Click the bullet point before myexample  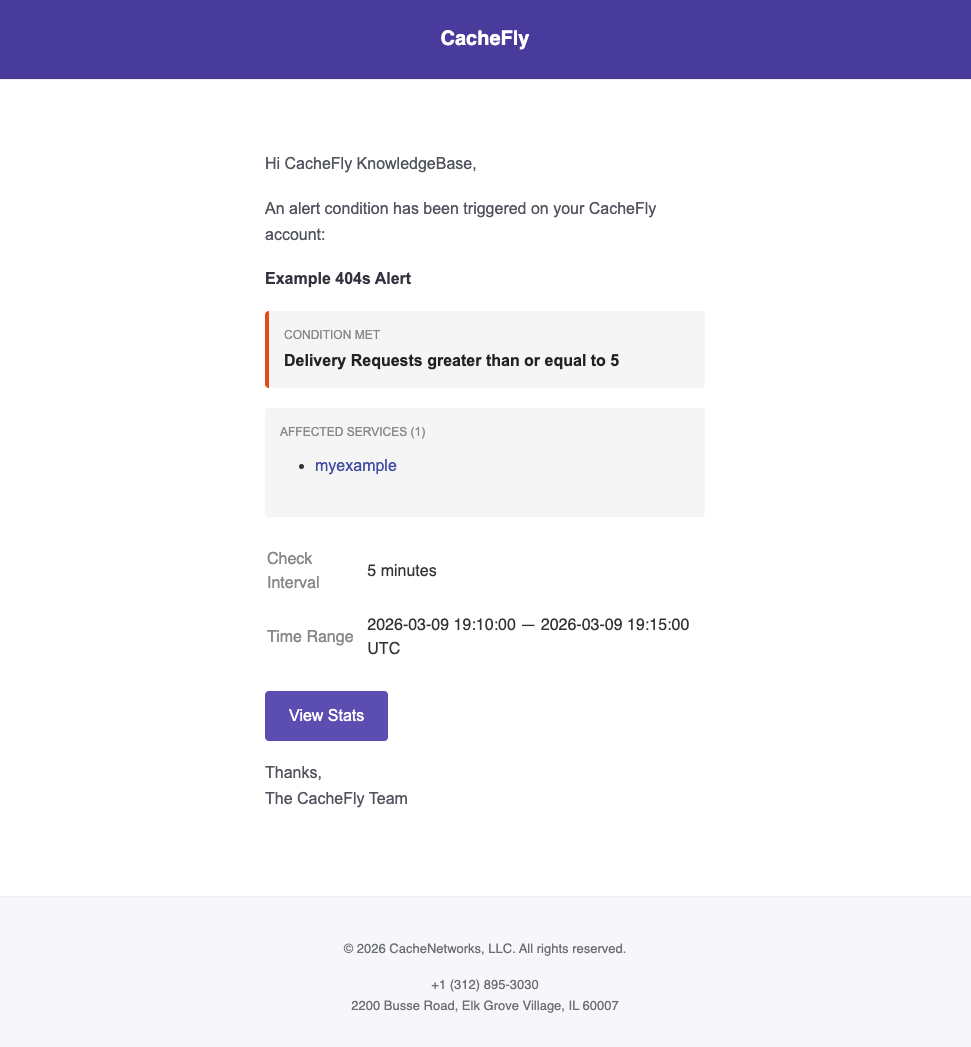click(302, 467)
